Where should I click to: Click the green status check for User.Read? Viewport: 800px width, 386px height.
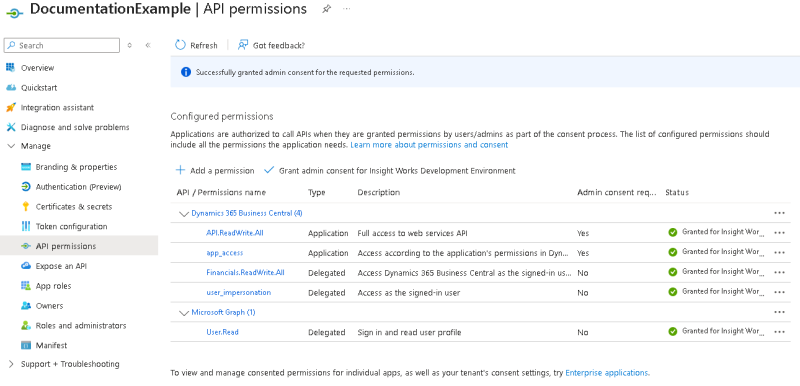(x=672, y=331)
